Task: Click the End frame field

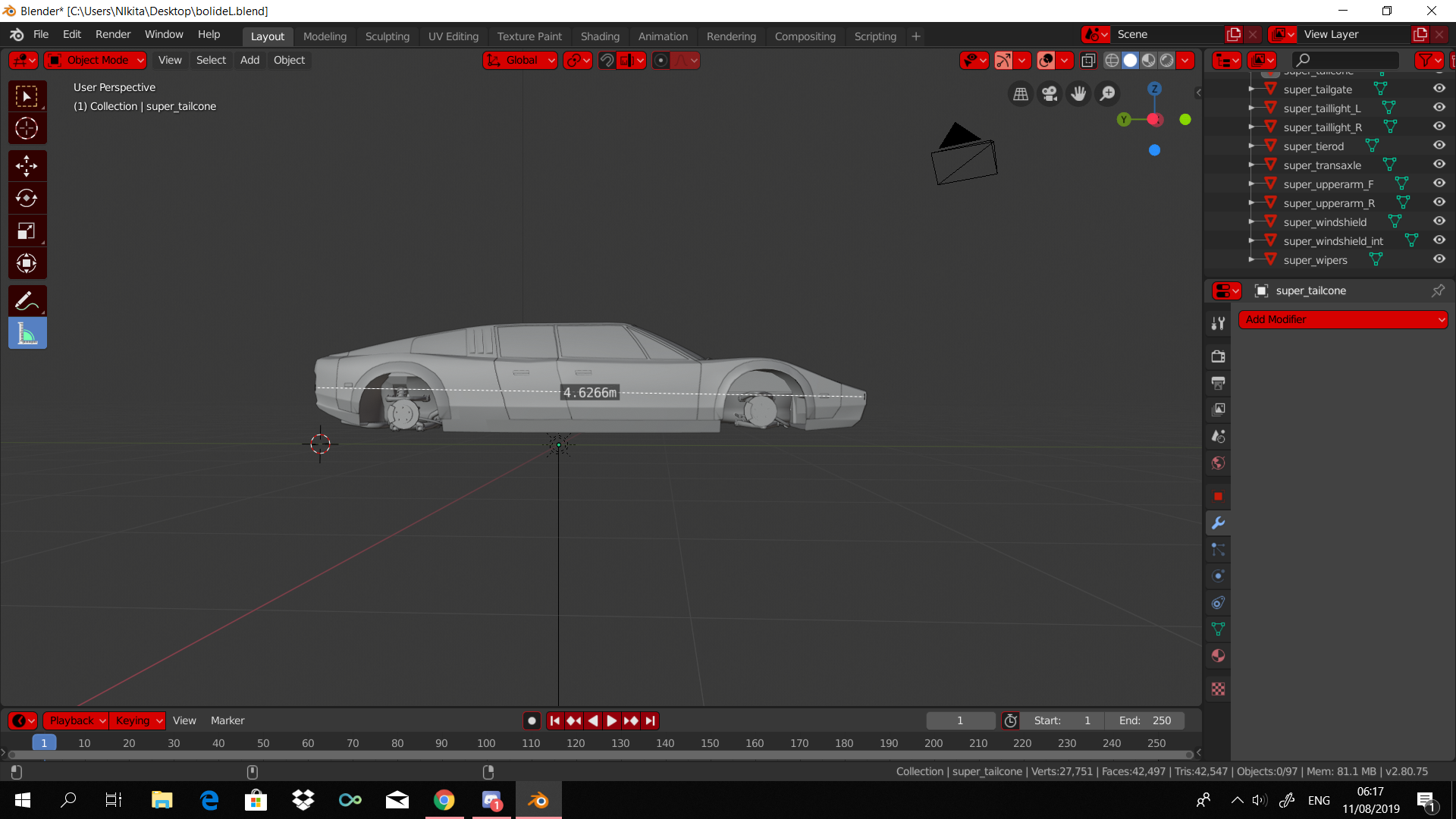Action: click(1144, 720)
